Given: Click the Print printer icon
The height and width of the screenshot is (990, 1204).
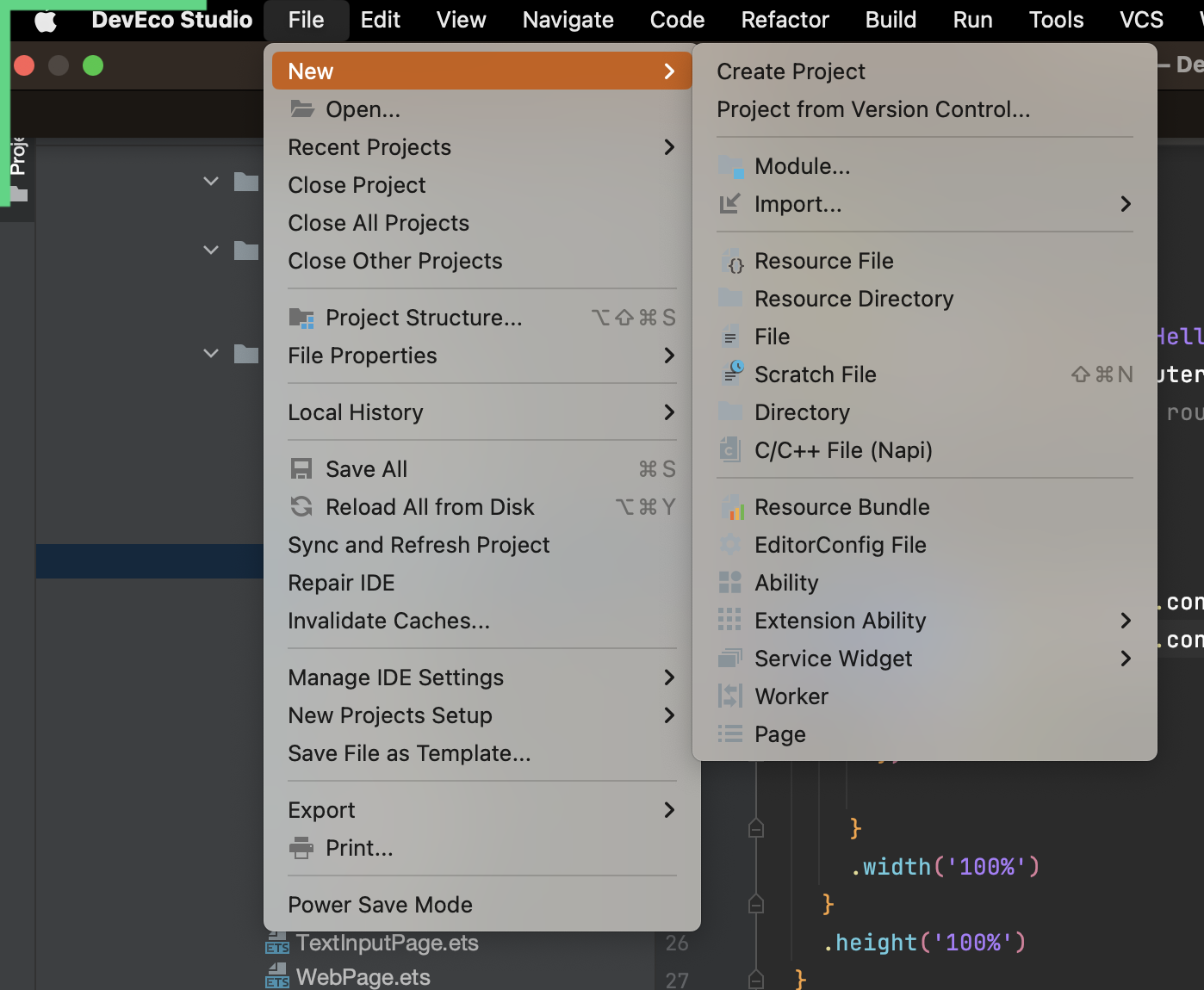Looking at the screenshot, I should [301, 848].
